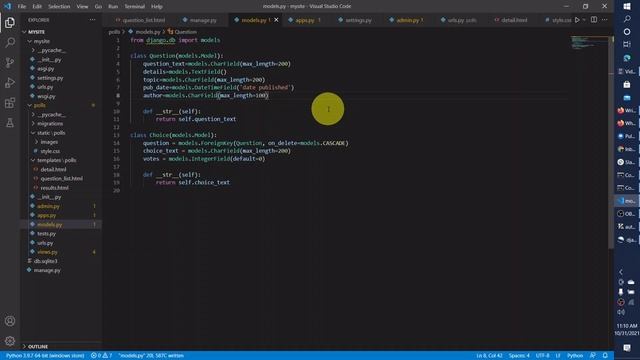
Task: Open the View menu
Action: pos(82,7)
